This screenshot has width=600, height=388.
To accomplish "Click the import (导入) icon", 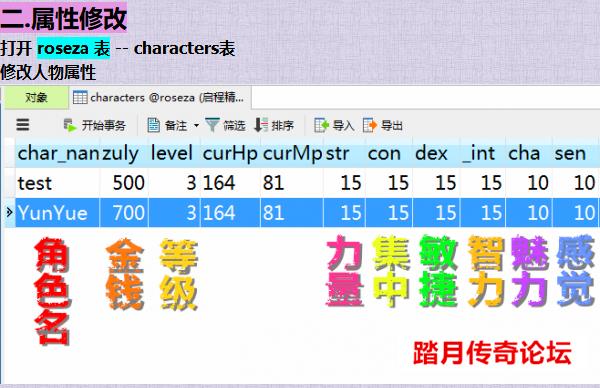I will tap(321, 125).
